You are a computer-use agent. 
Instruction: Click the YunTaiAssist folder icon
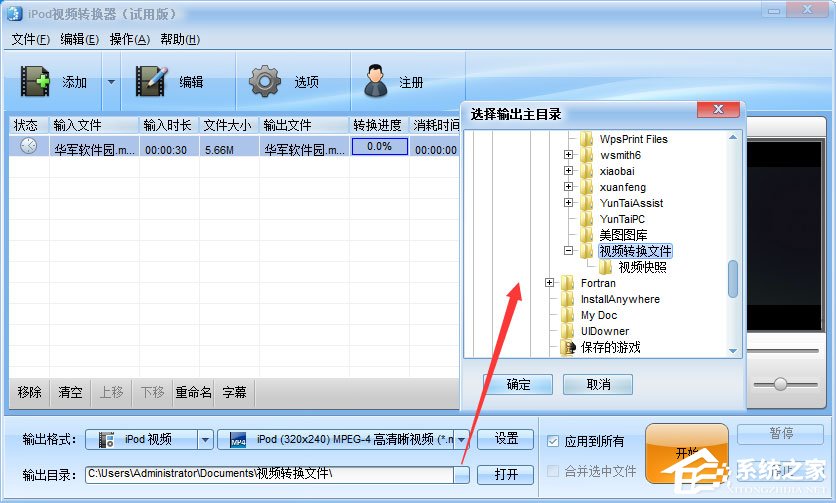click(x=586, y=203)
